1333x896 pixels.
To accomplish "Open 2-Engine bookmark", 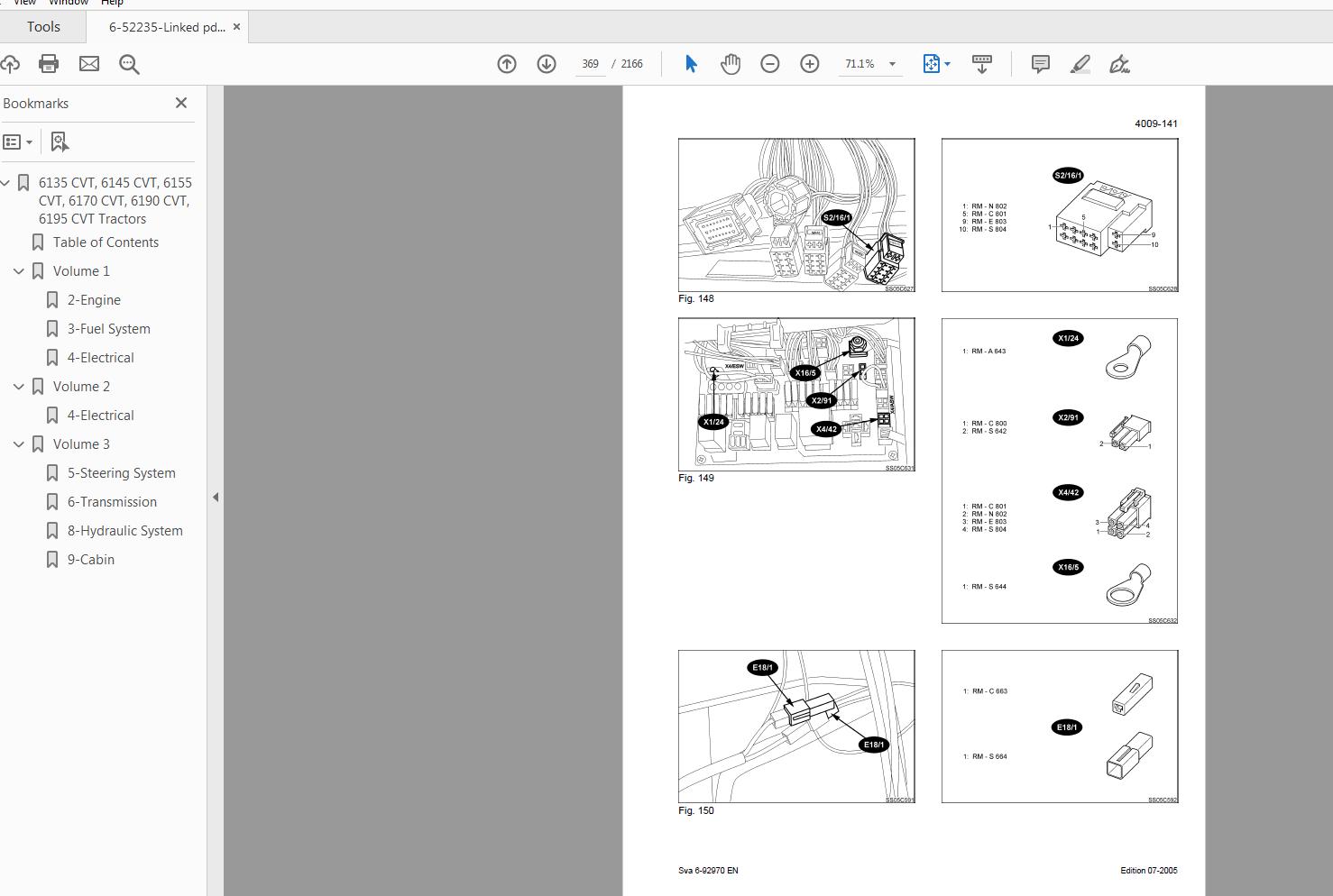I will click(x=94, y=300).
